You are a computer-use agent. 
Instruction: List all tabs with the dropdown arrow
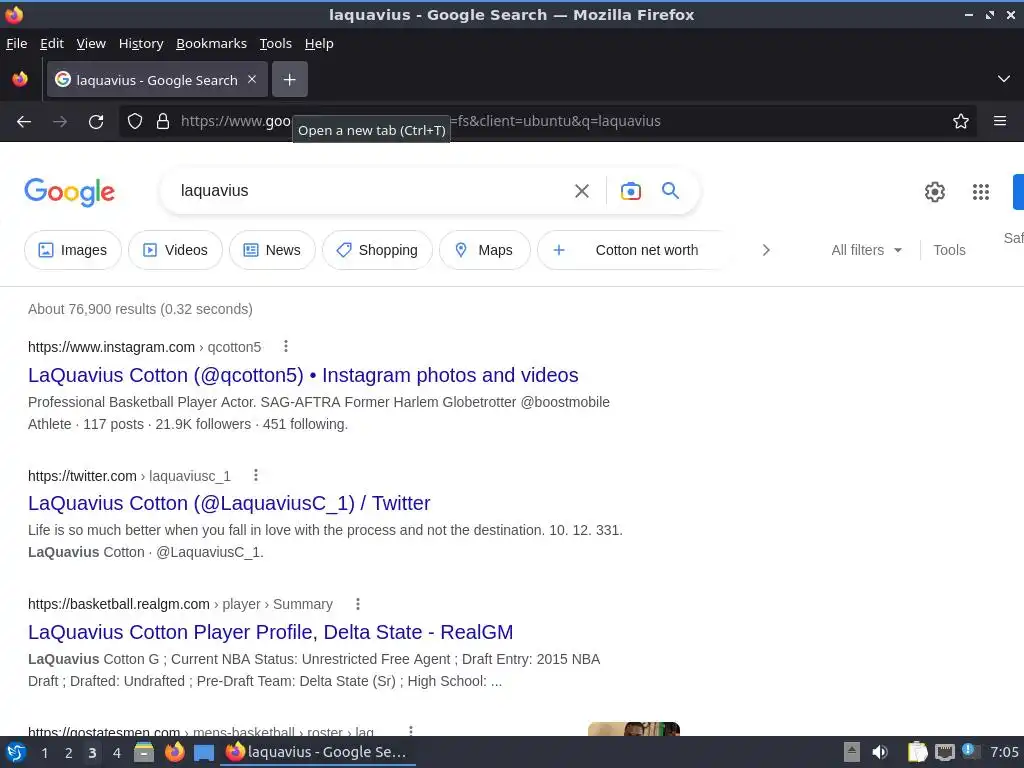1003,79
